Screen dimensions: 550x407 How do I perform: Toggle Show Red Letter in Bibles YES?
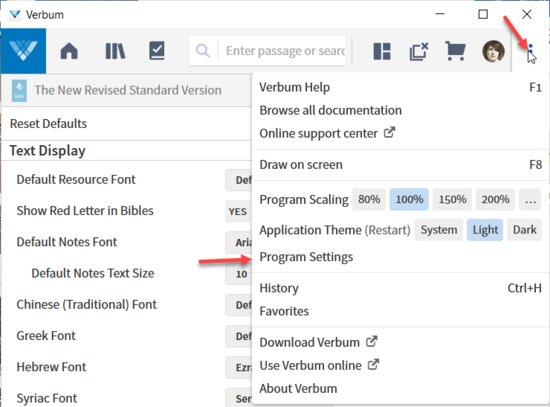tap(239, 211)
